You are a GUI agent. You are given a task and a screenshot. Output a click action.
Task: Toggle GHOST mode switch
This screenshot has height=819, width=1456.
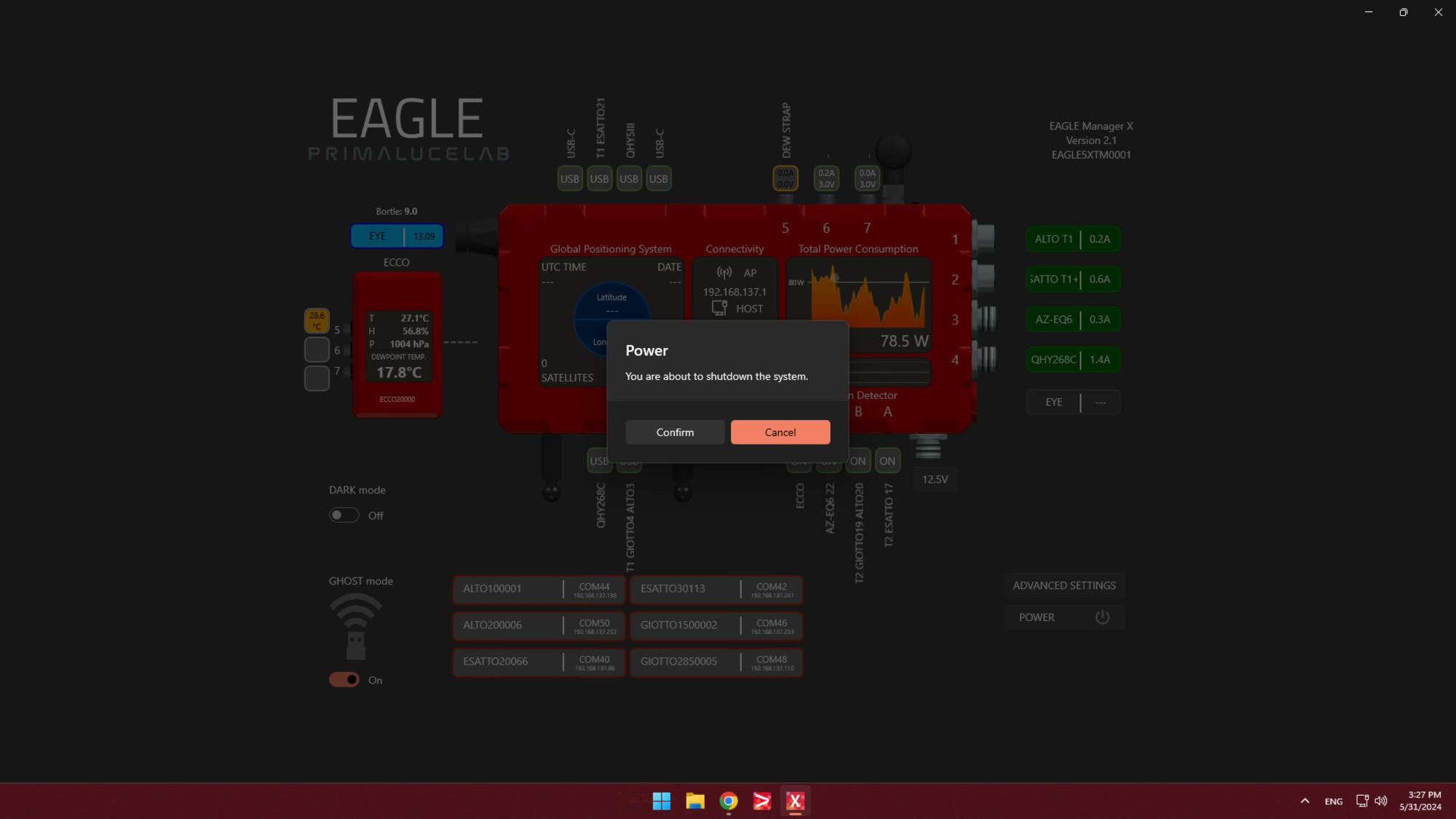344,680
